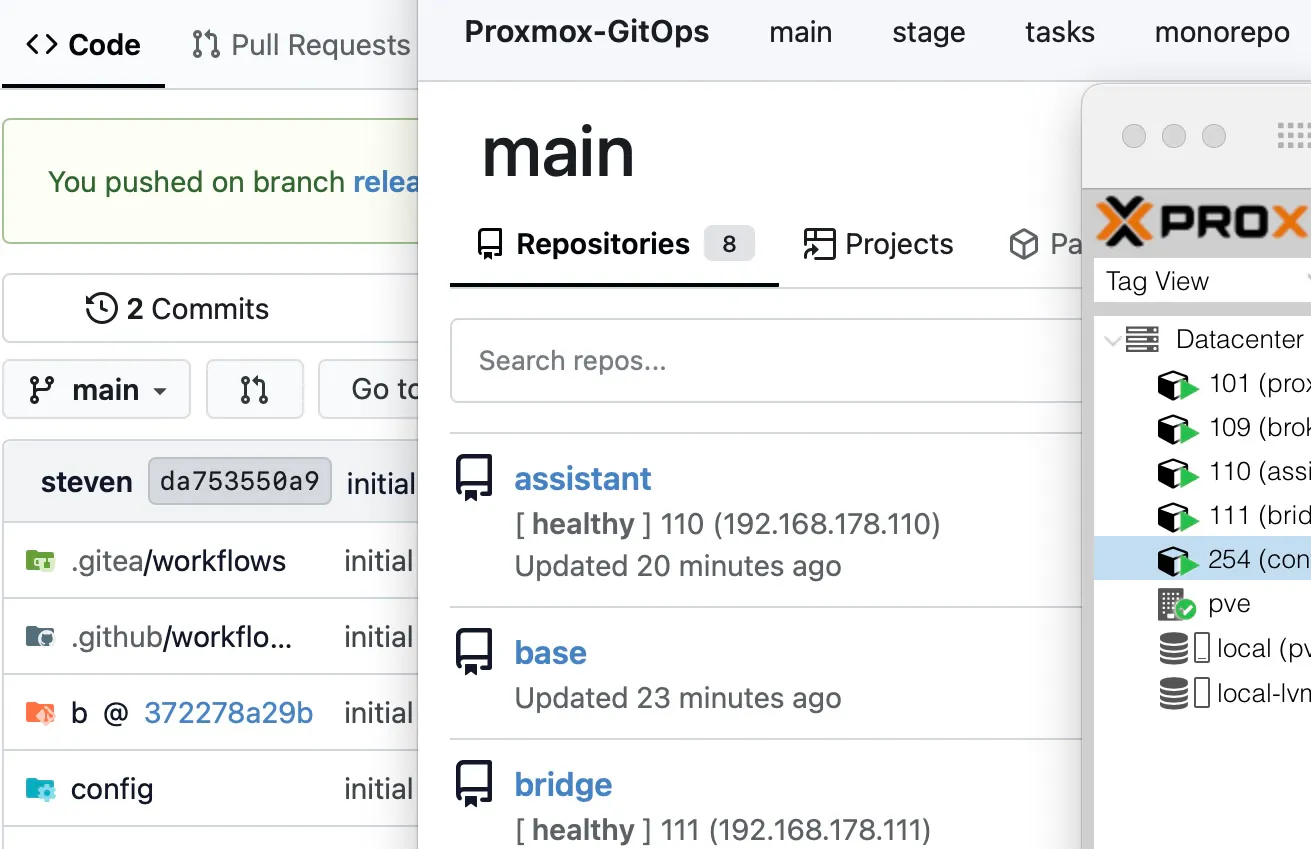Open commit da753550a9
The height and width of the screenshot is (849, 1311).
(x=240, y=482)
